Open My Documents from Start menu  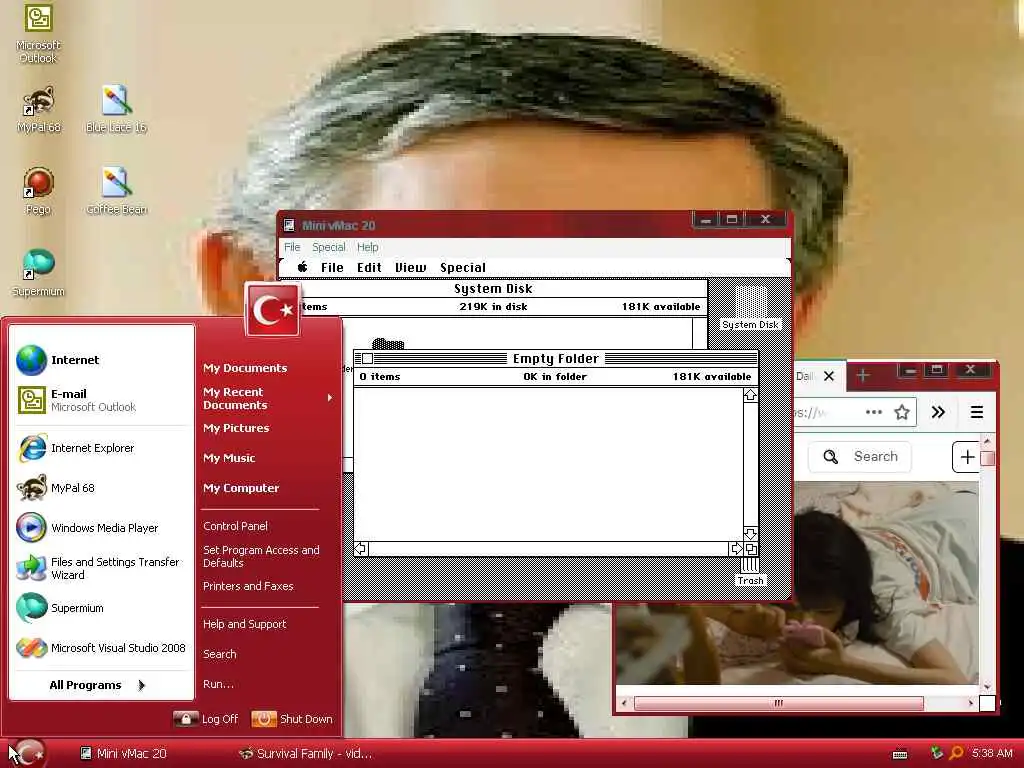245,368
